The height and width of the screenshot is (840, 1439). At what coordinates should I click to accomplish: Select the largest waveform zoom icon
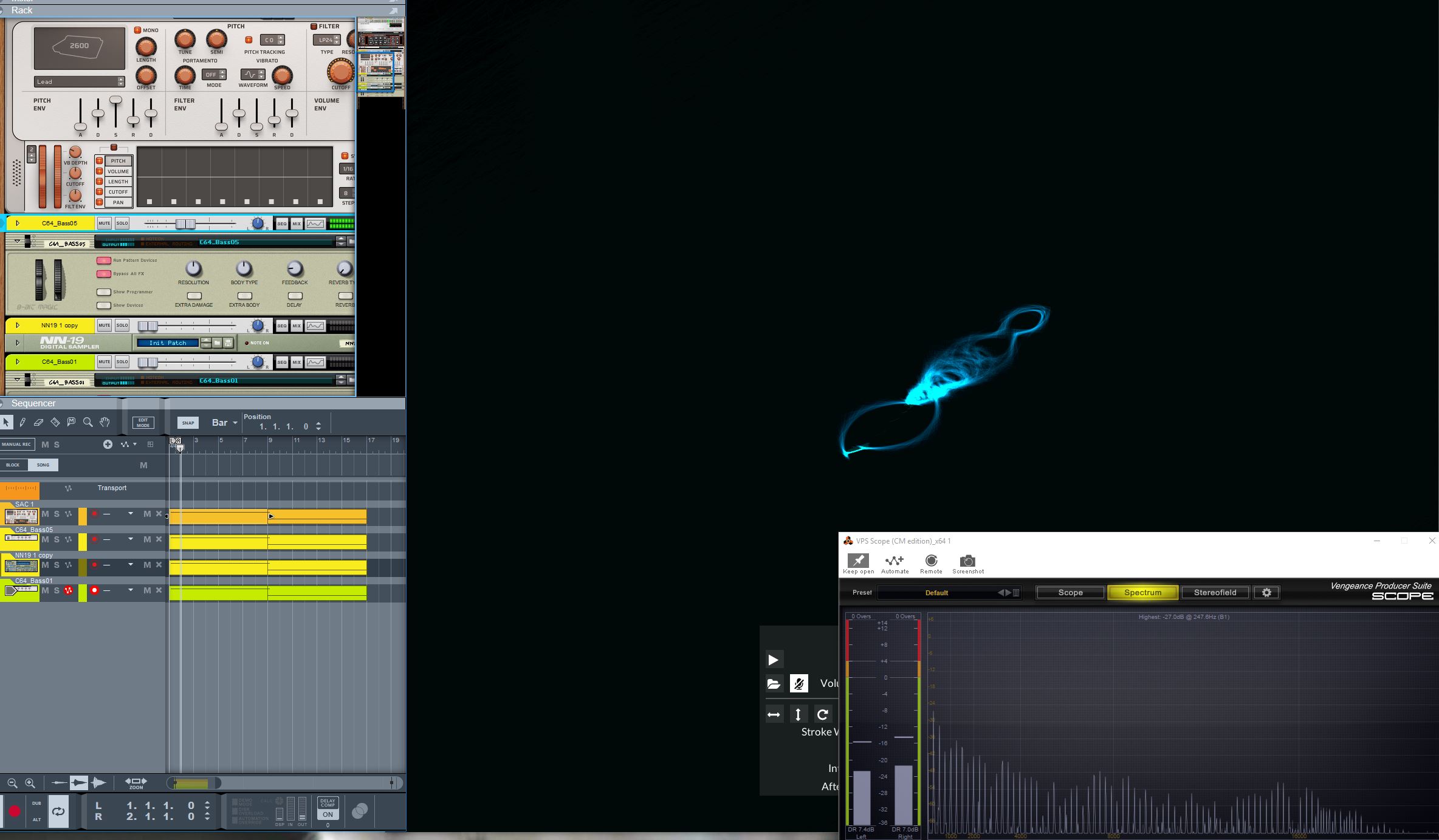98,784
